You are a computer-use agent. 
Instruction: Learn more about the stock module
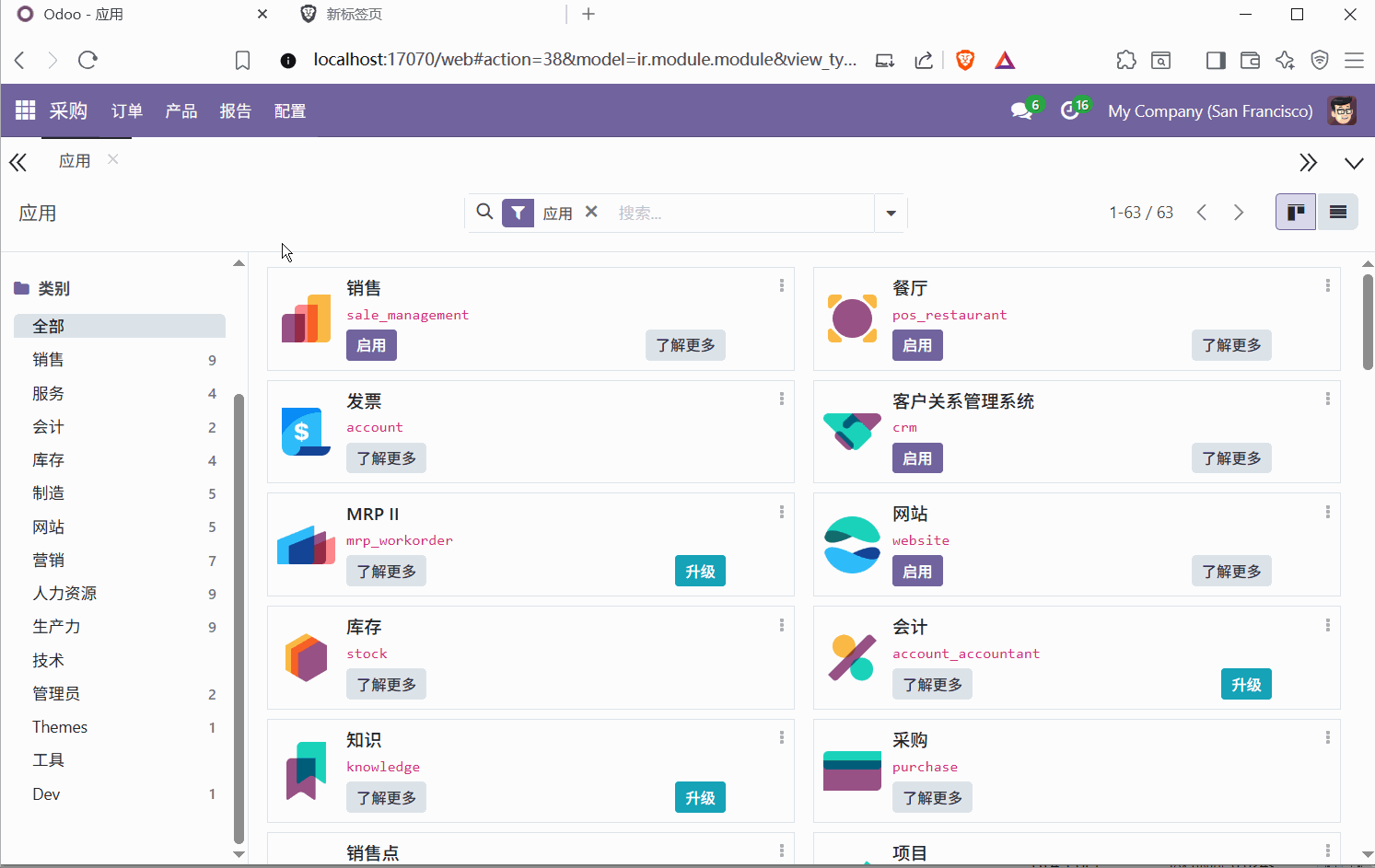pos(386,685)
